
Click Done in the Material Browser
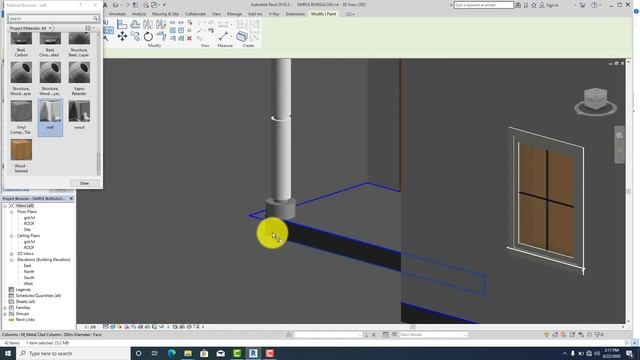tap(84, 183)
